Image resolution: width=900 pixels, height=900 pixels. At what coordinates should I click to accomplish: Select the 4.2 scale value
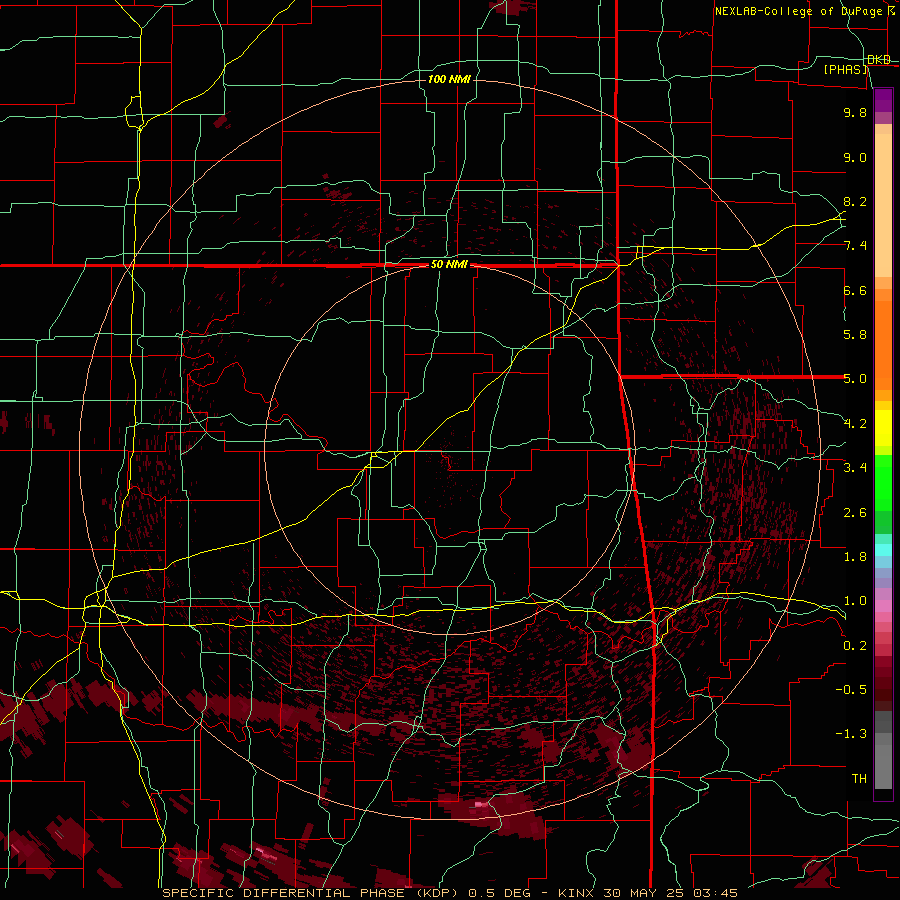coord(855,424)
